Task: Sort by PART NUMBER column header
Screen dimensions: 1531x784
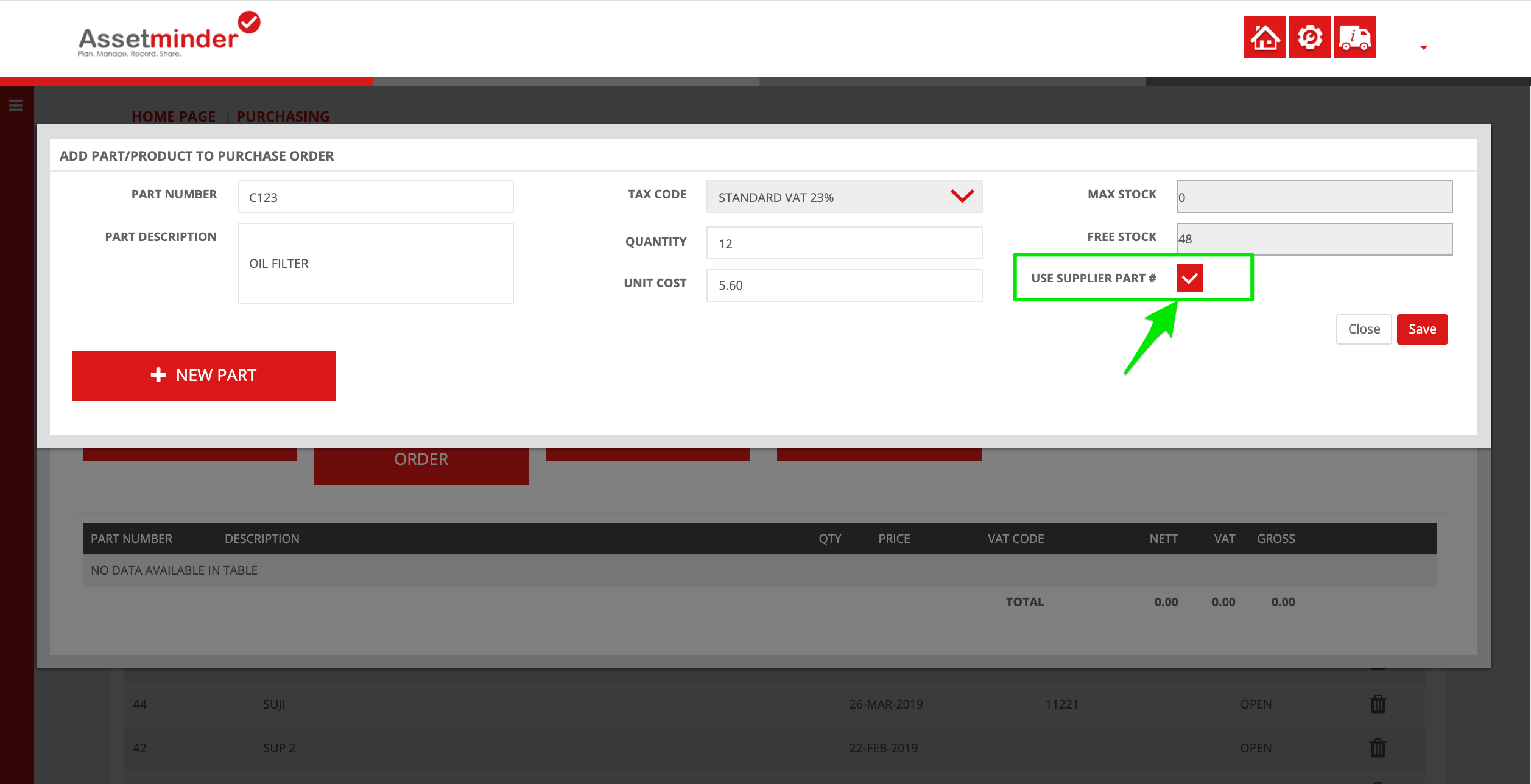Action: click(132, 539)
